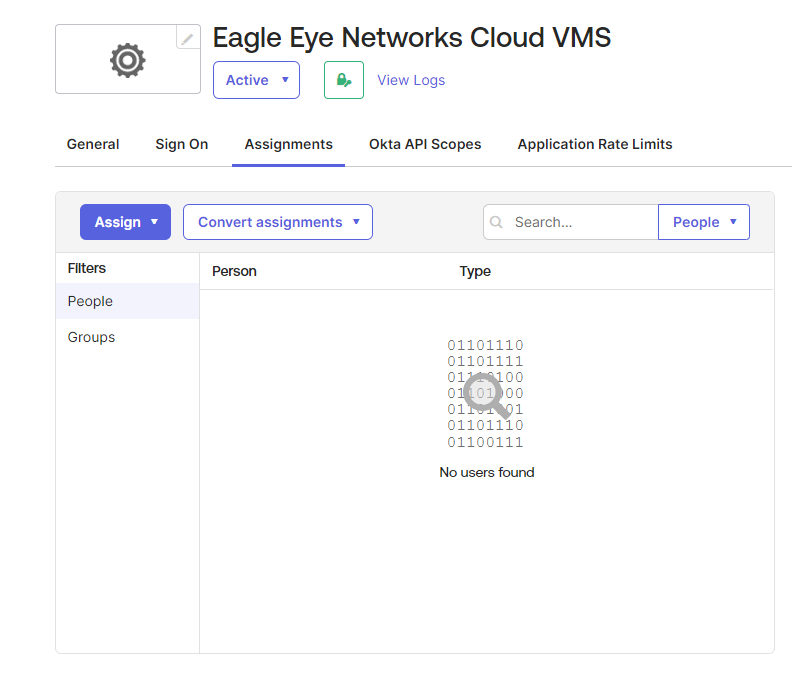
Task: Click the pencil edit logo icon
Action: coord(187,38)
